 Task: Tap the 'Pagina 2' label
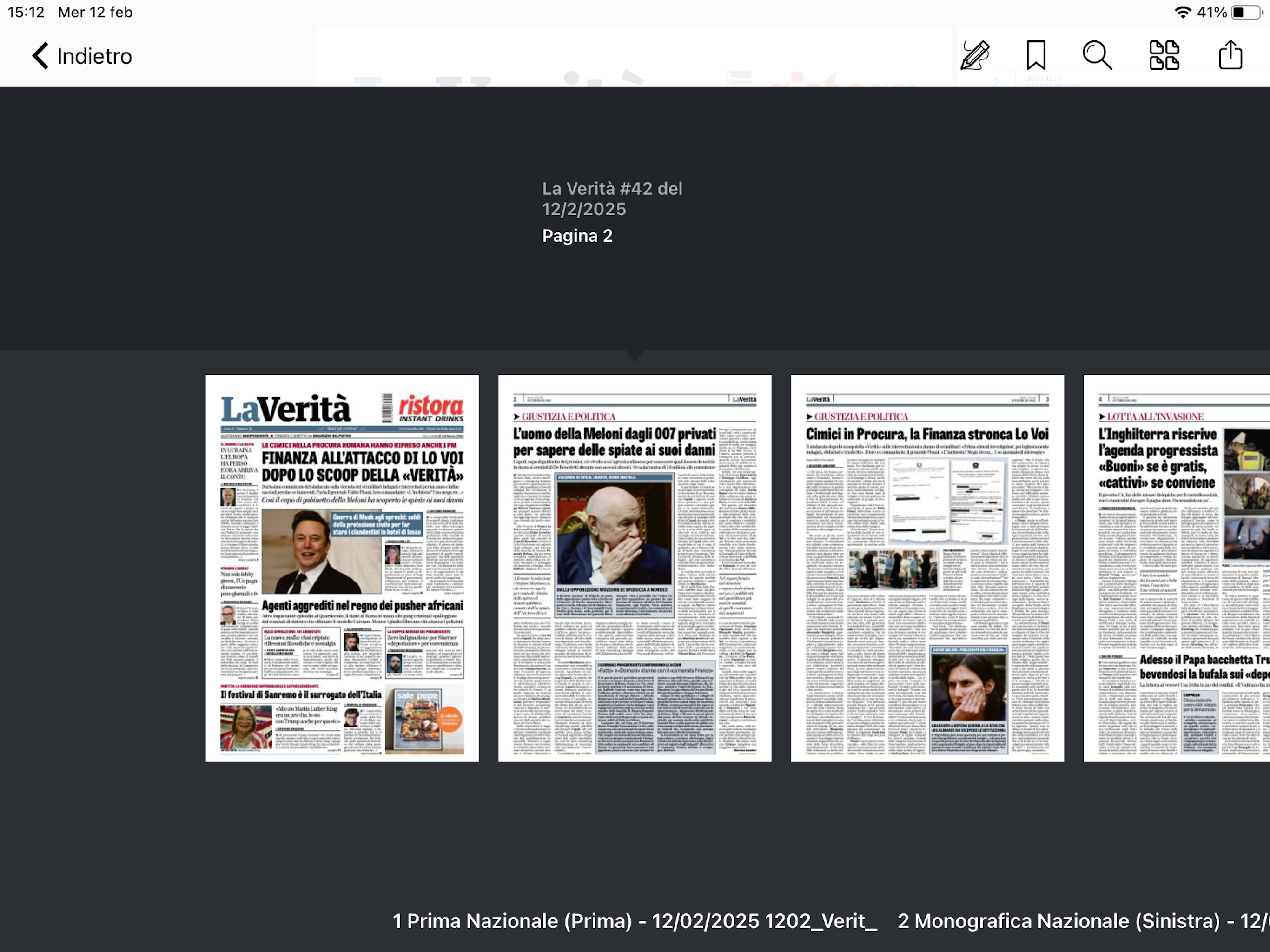[x=577, y=236]
